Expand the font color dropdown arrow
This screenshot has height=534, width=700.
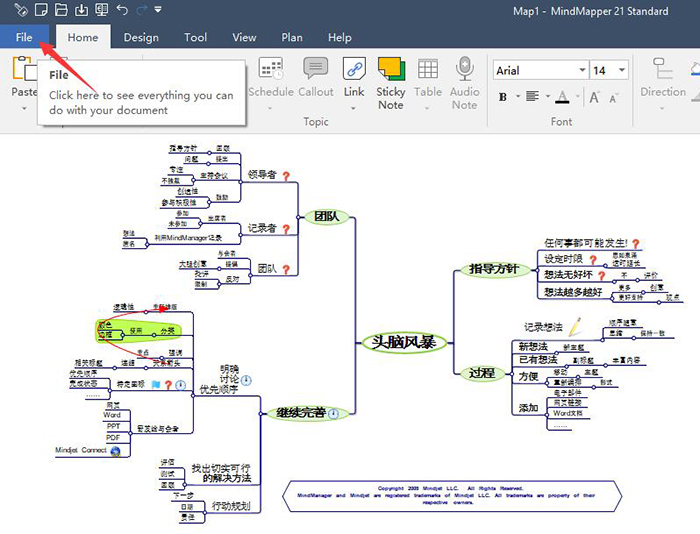578,96
